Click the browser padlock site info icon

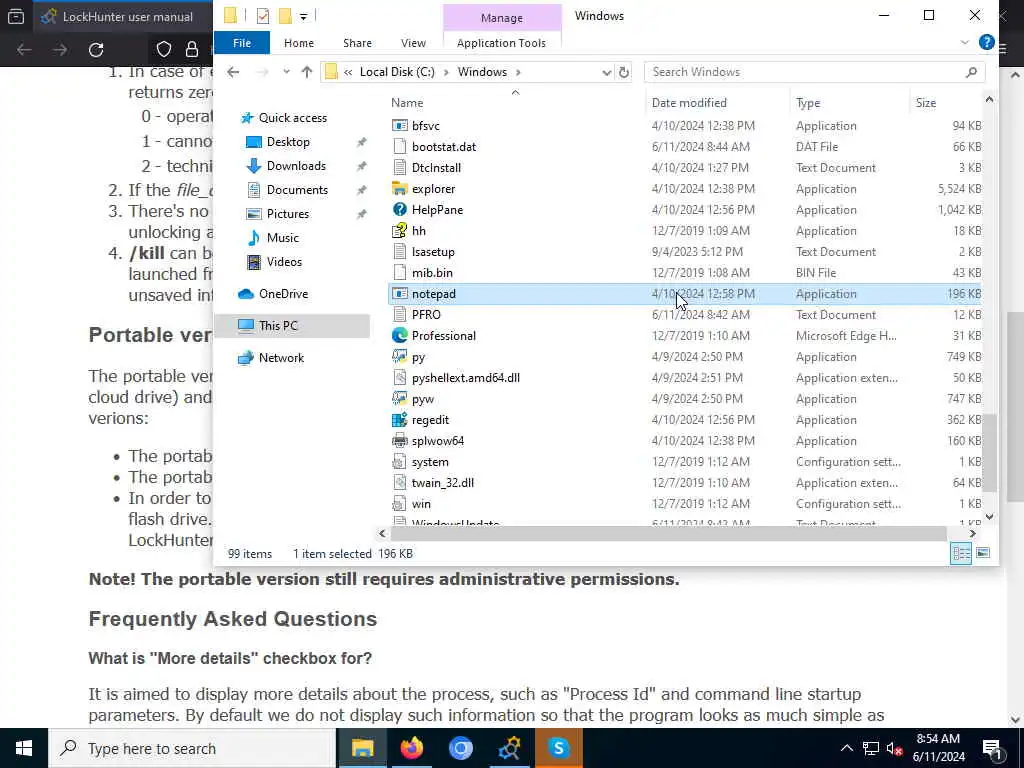192,50
